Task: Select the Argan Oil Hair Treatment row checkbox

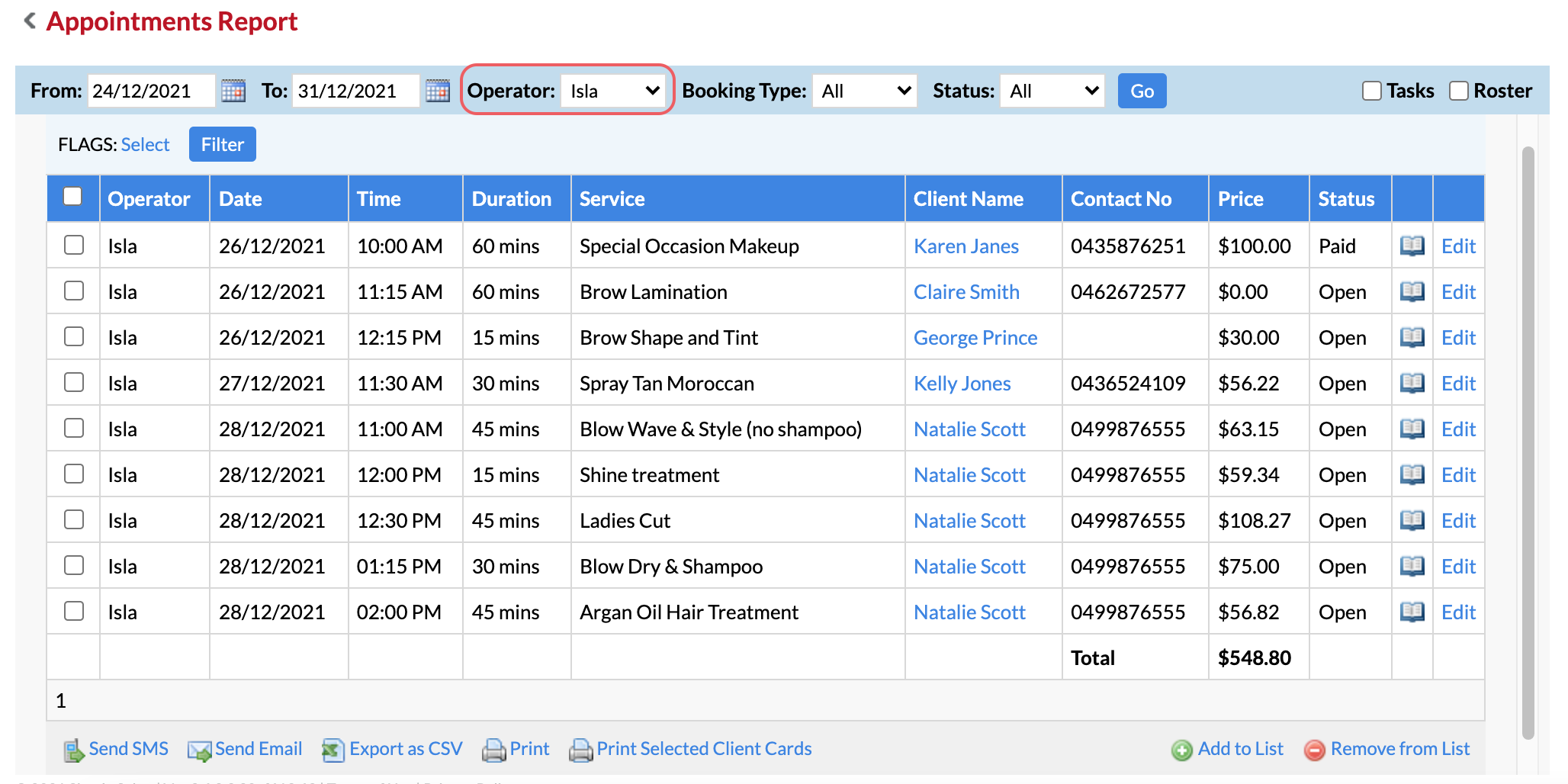Action: tap(74, 611)
